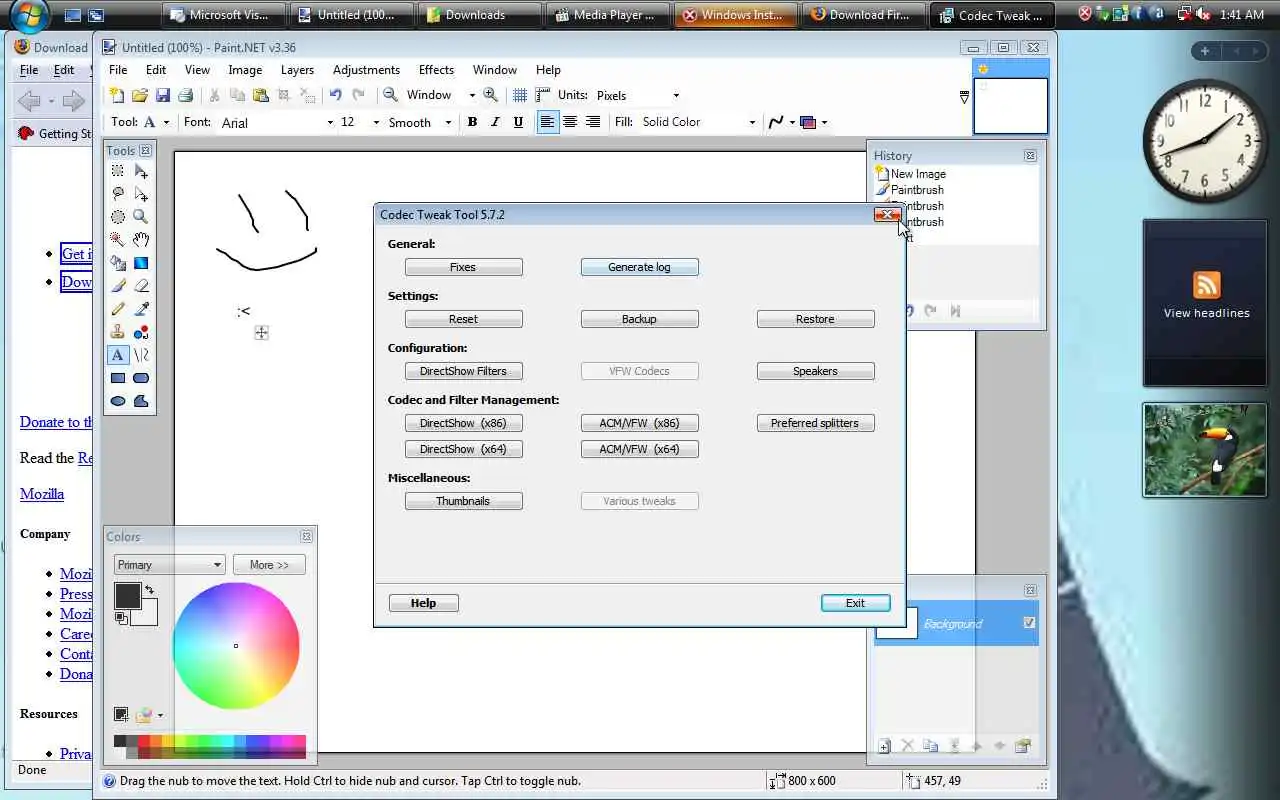Select the Ellipse Select tool
This screenshot has width=1280, height=800.
[x=118, y=217]
